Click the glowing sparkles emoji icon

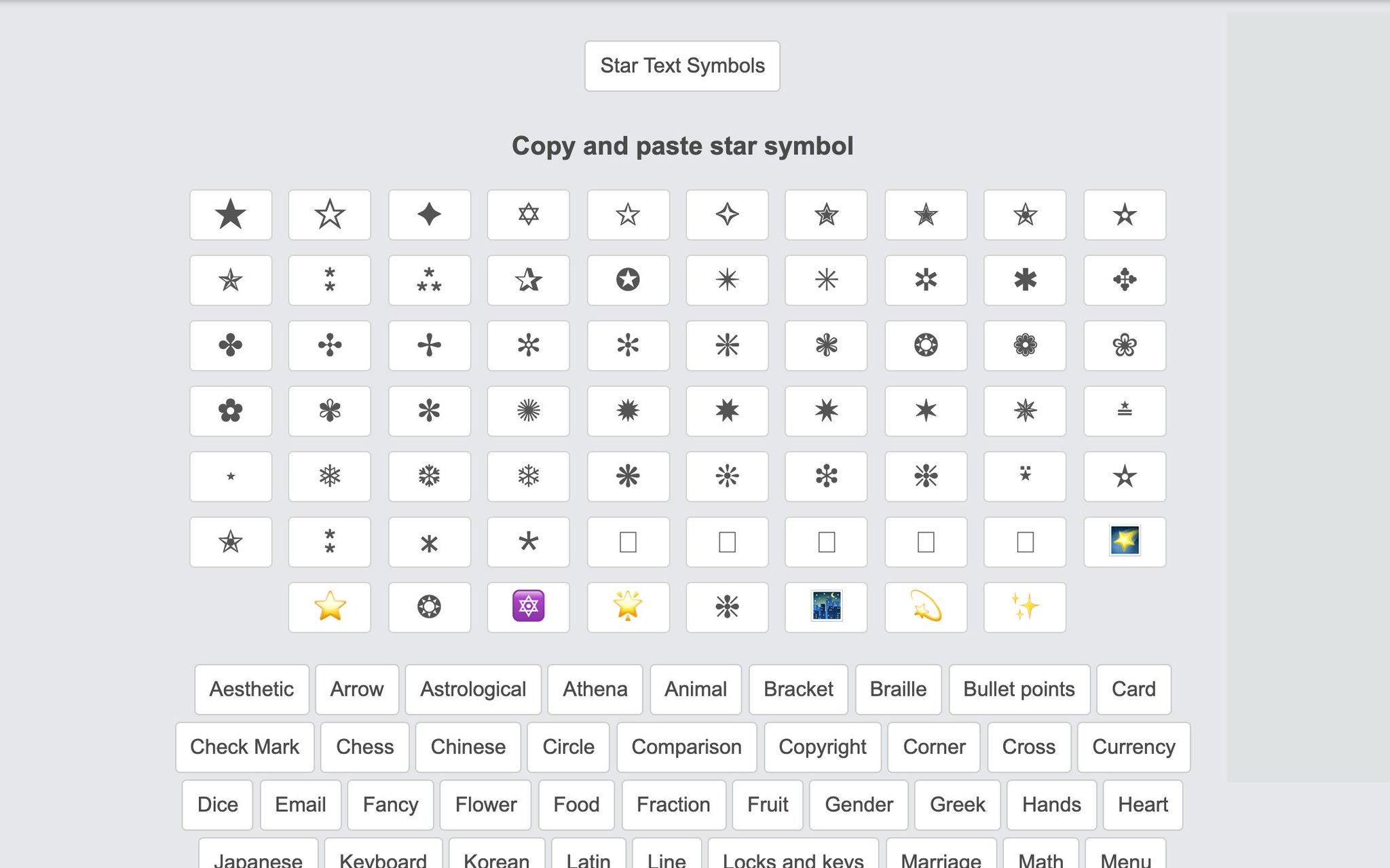[1024, 607]
